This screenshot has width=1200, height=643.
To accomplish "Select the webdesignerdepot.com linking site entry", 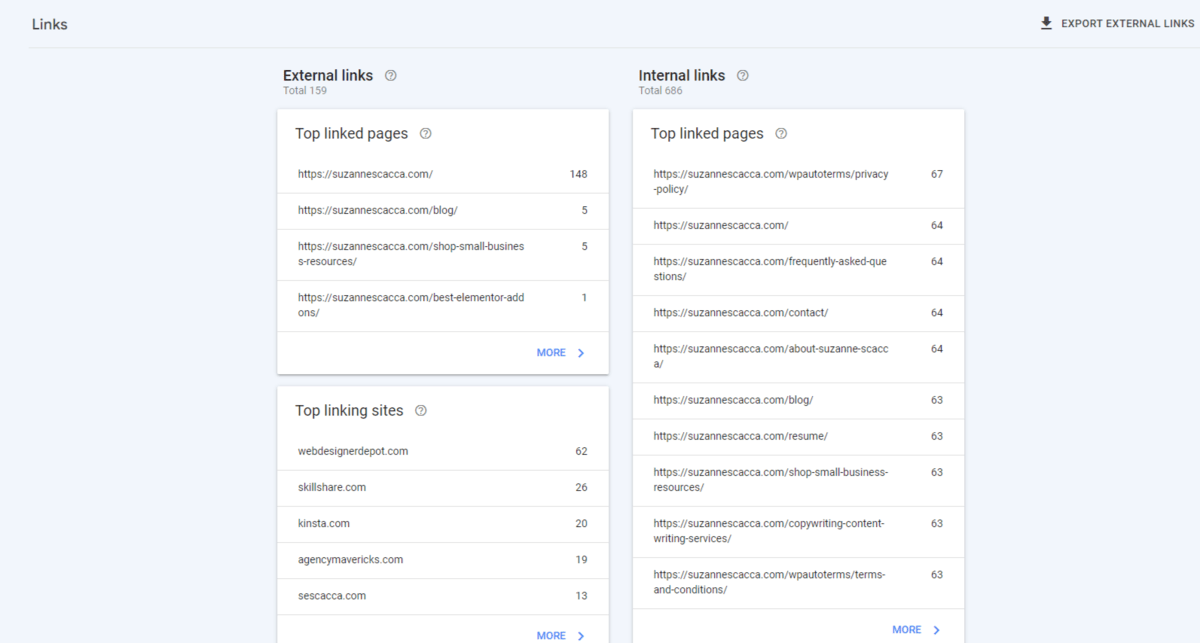I will pyautogui.click(x=352, y=451).
